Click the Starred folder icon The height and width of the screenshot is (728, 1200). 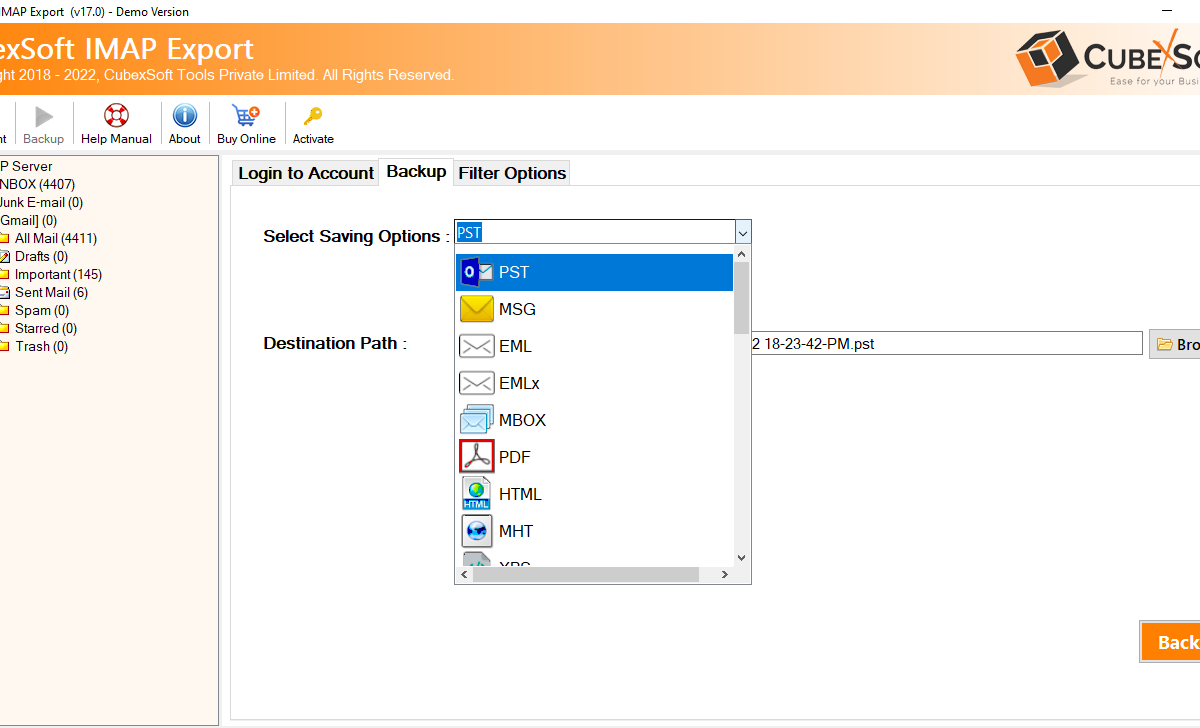5,328
